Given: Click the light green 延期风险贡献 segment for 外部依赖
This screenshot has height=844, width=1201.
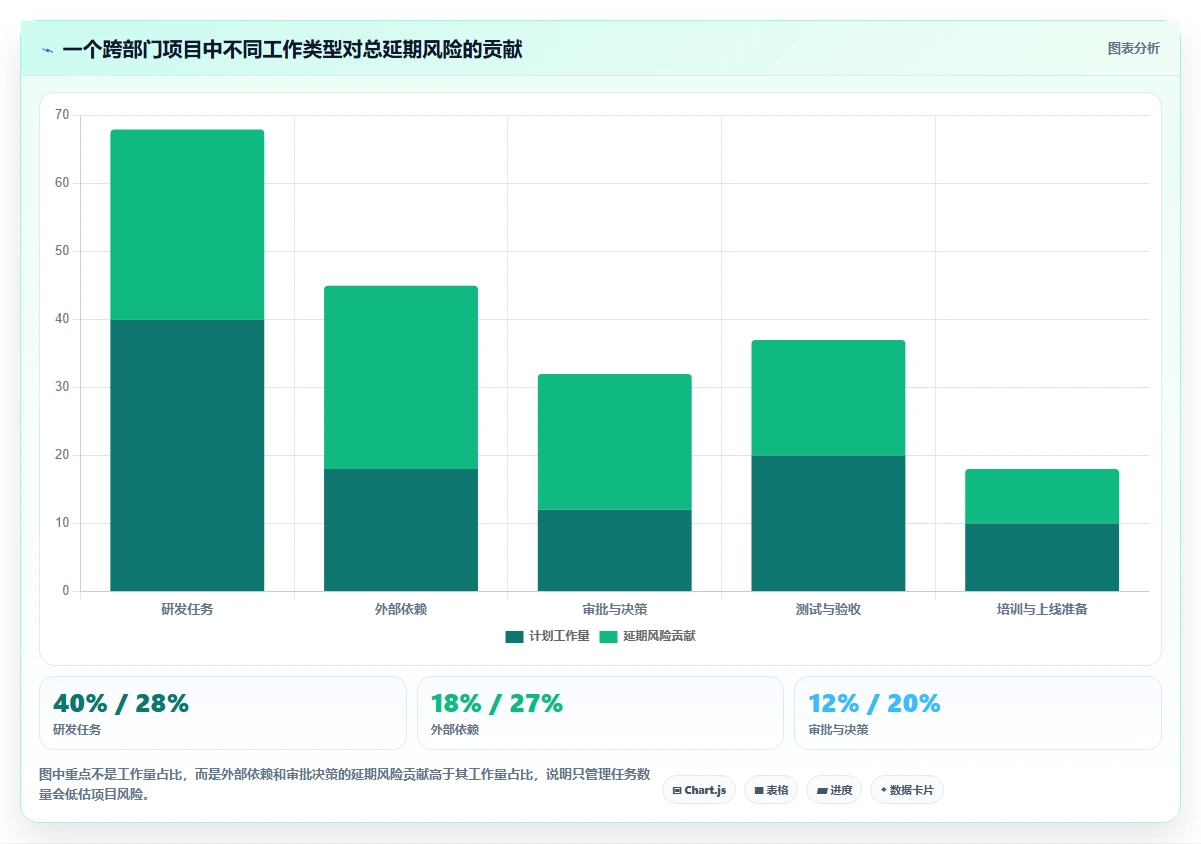Looking at the screenshot, I should click(x=401, y=377).
